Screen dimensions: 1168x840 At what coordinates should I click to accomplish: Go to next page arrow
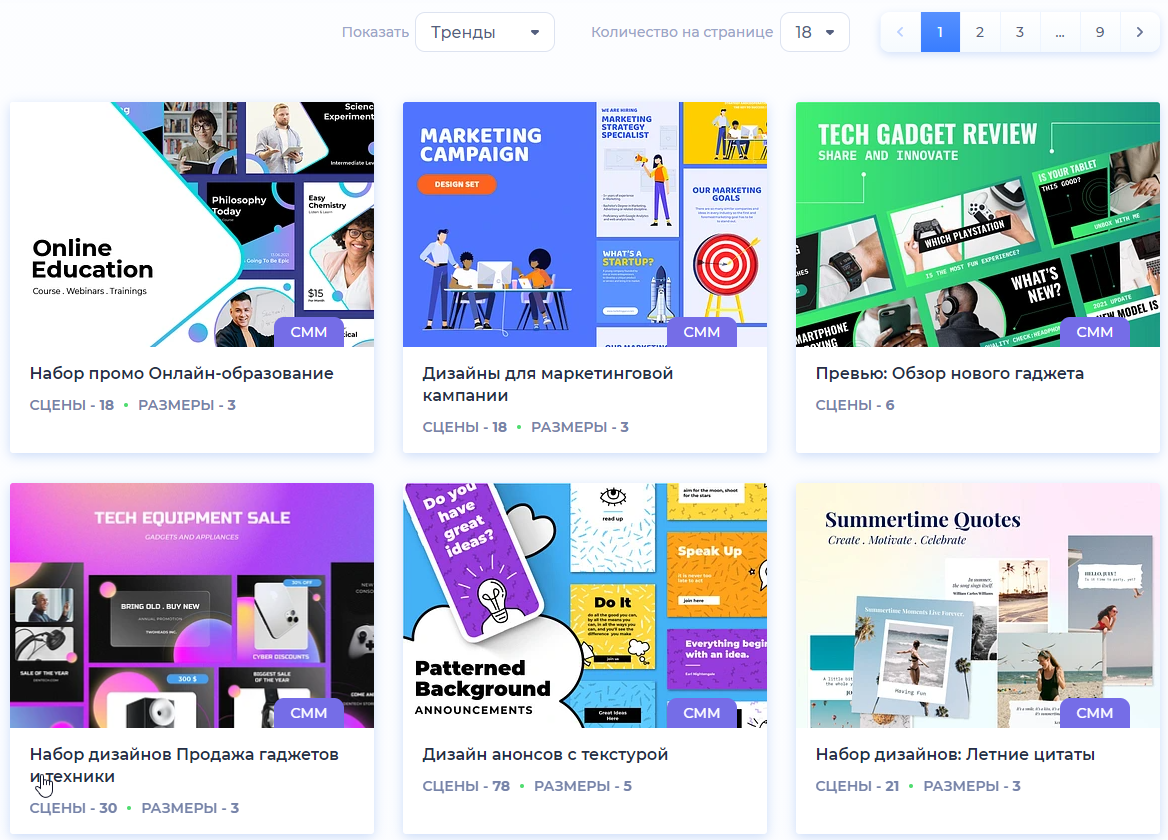coord(1140,32)
